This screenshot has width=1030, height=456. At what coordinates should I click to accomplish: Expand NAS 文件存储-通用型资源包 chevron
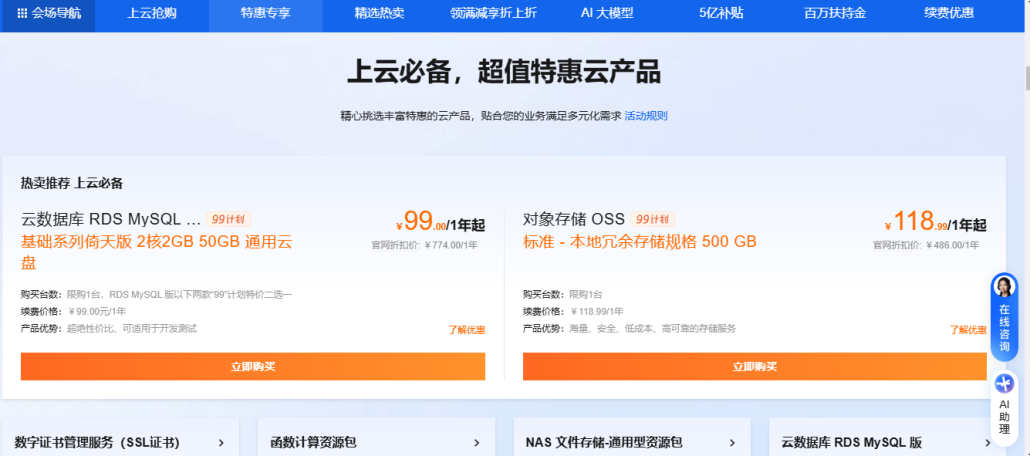732,443
